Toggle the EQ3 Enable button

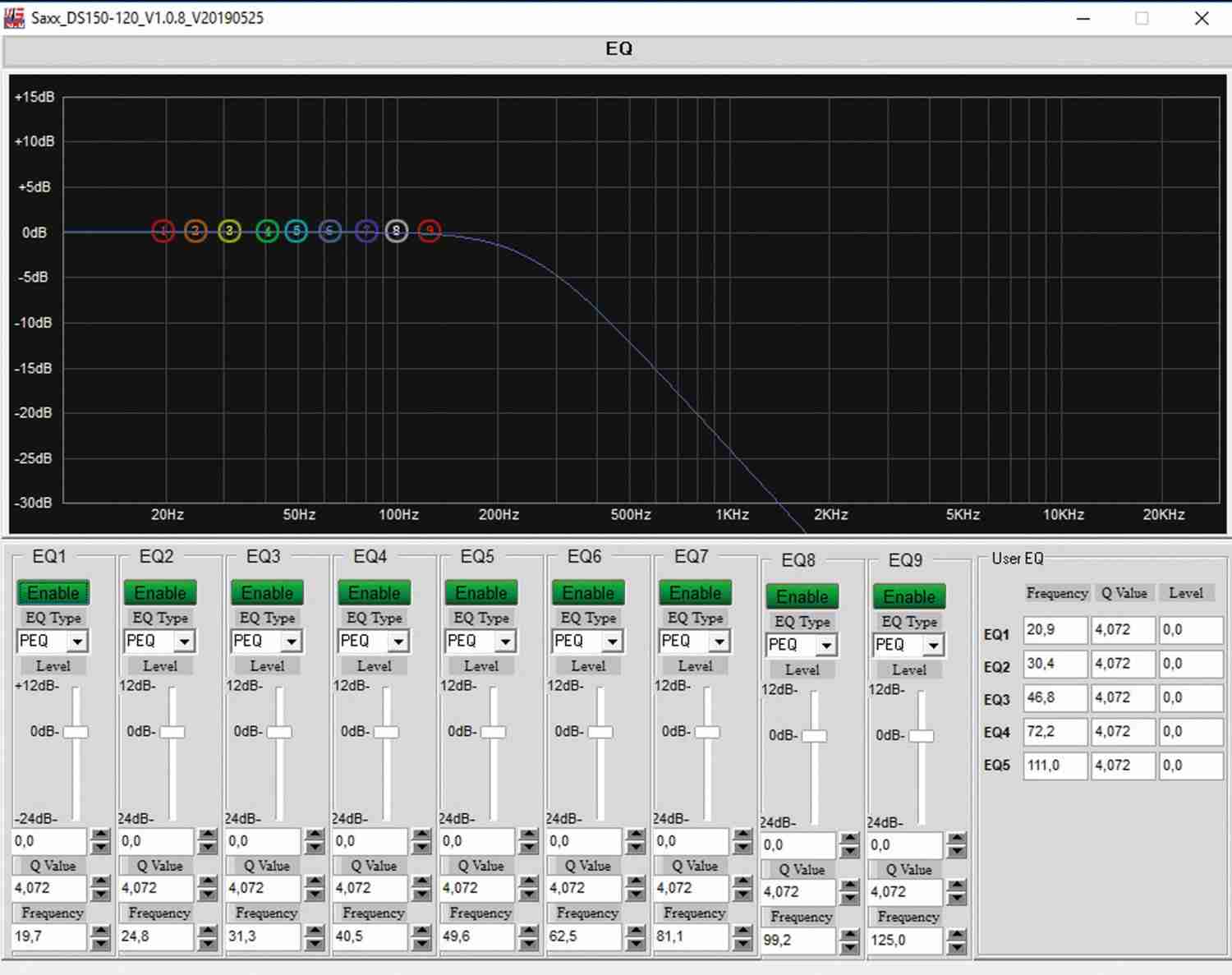pyautogui.click(x=267, y=593)
